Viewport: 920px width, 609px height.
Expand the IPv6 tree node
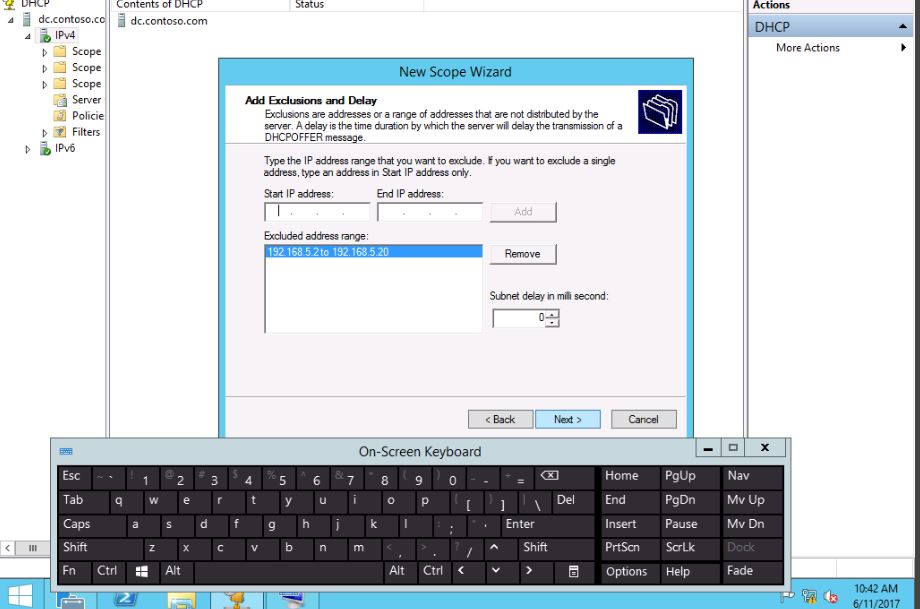[28, 149]
